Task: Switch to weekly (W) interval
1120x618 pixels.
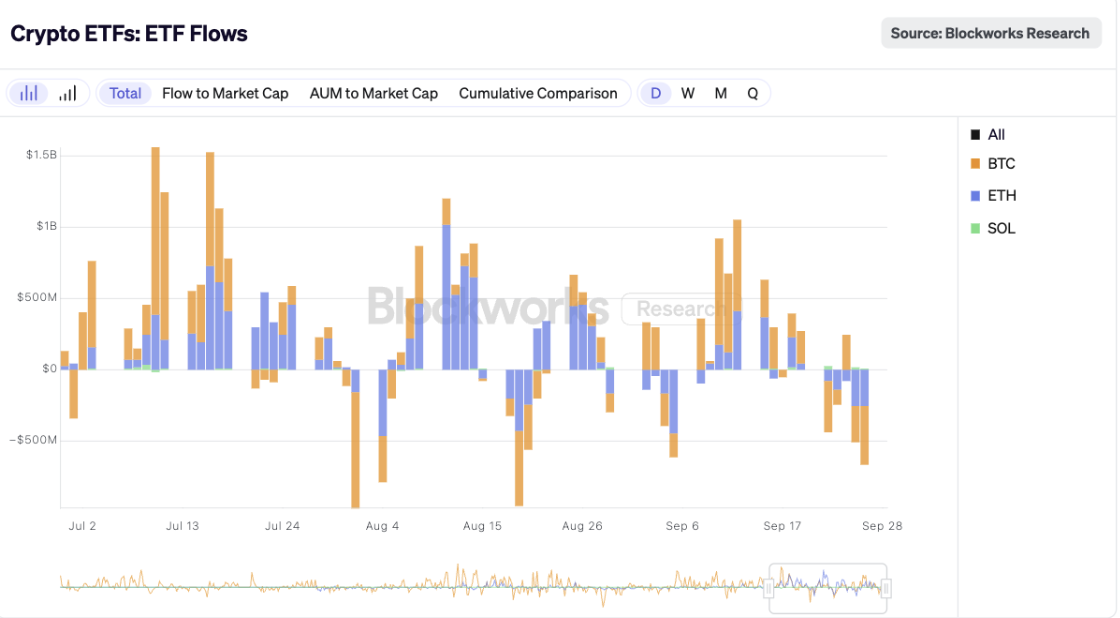Action: tap(688, 93)
